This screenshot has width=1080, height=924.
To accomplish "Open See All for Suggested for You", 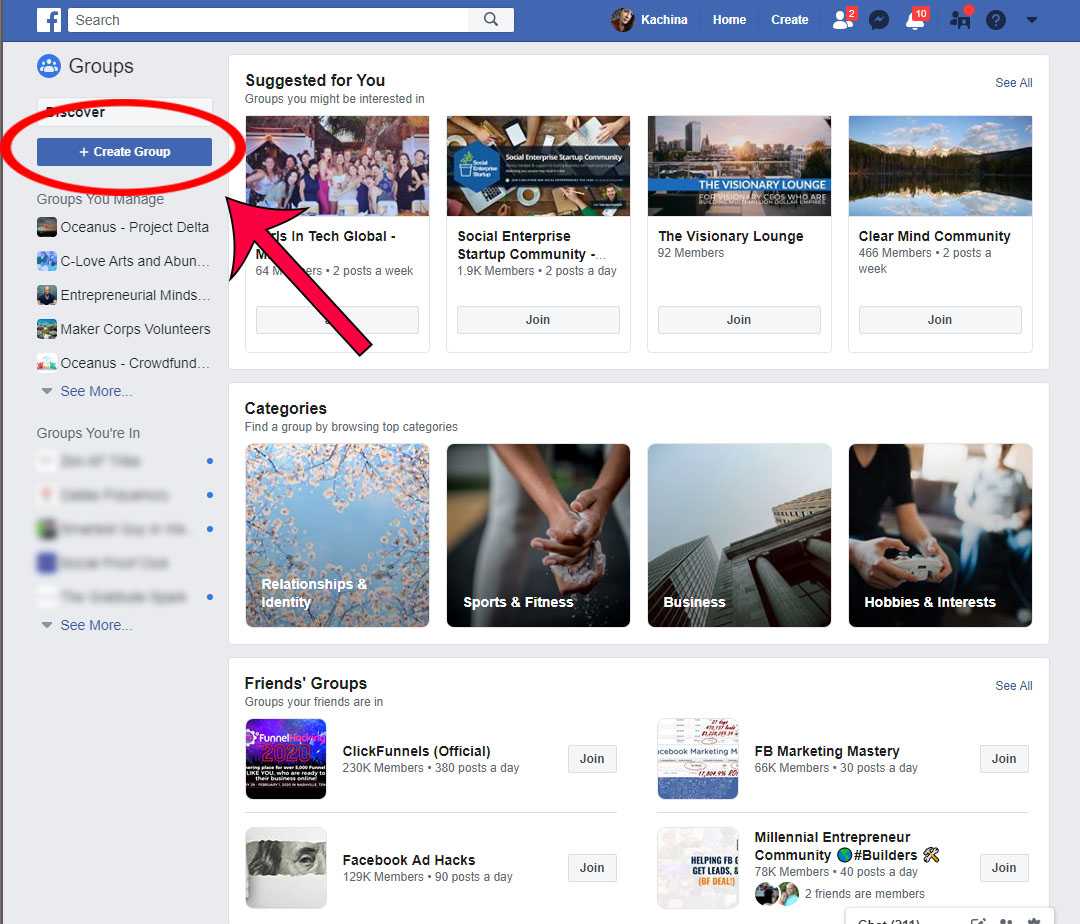I will click(1013, 83).
